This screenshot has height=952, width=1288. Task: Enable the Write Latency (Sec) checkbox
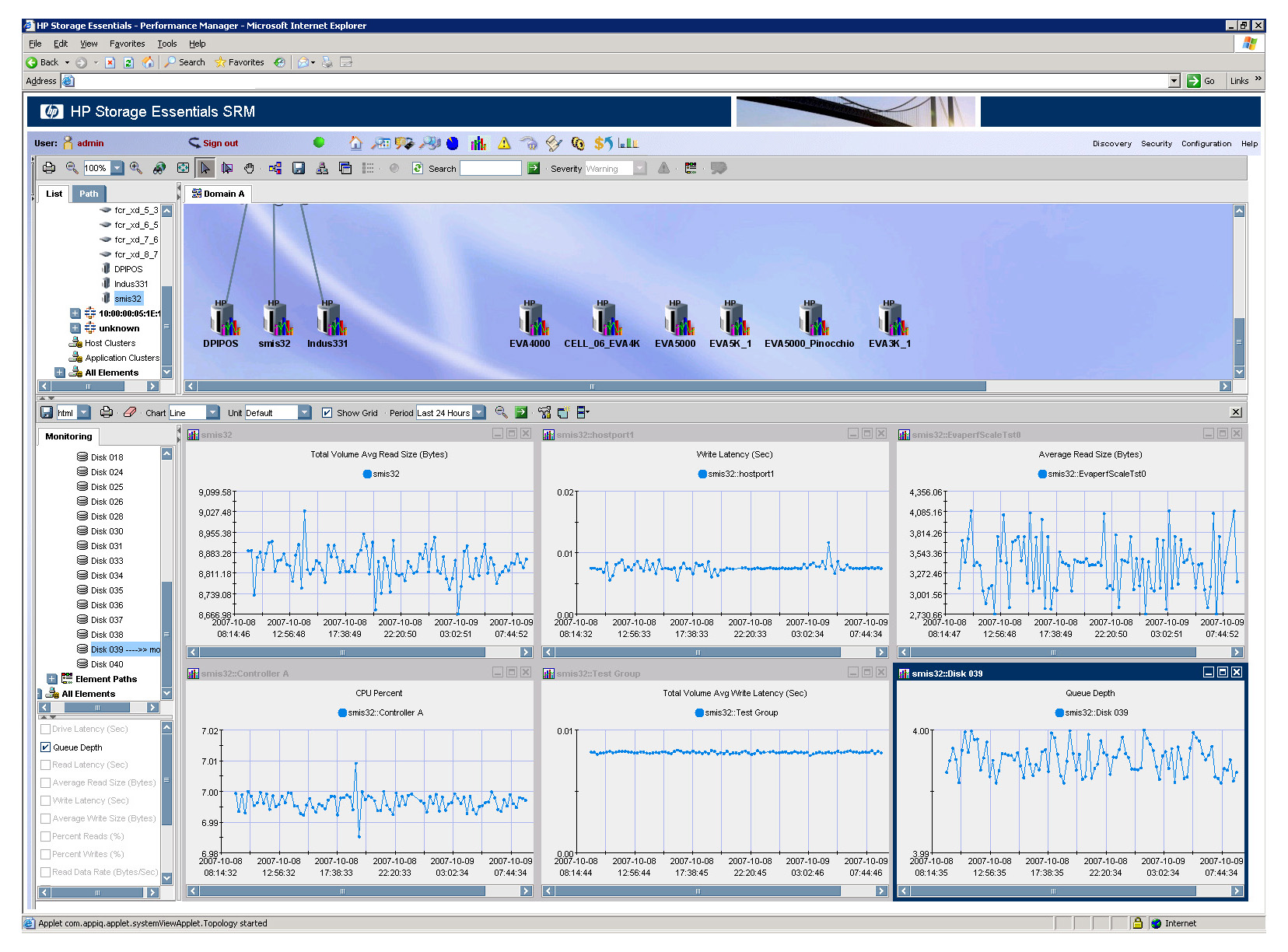45,800
